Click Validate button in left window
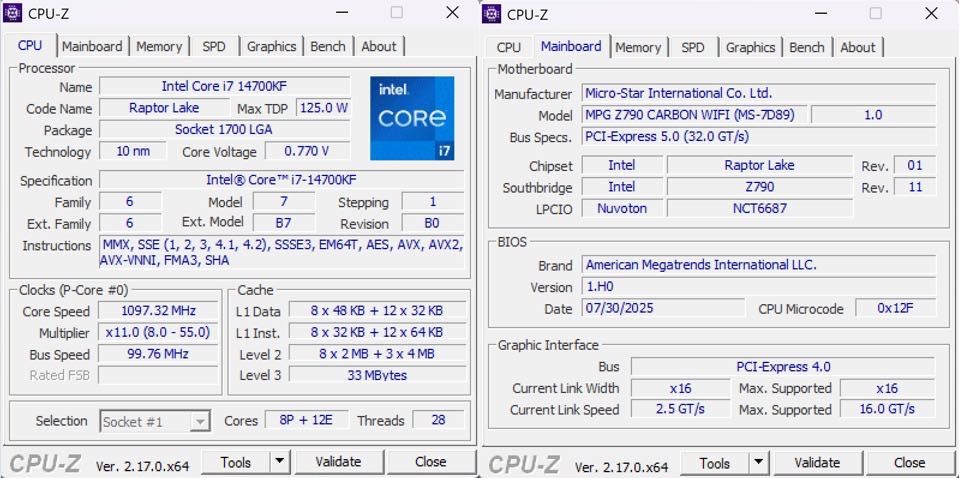The height and width of the screenshot is (478, 960). (338, 462)
